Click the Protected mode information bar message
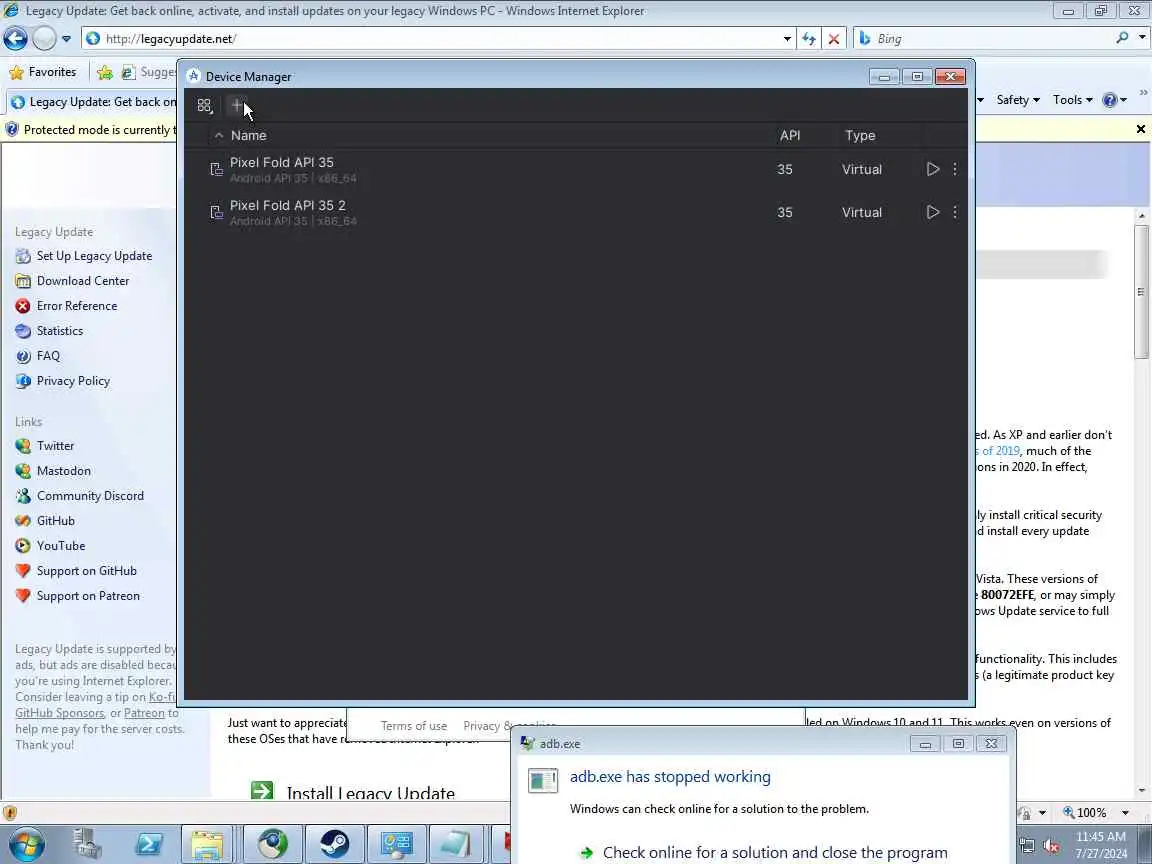 coord(99,130)
